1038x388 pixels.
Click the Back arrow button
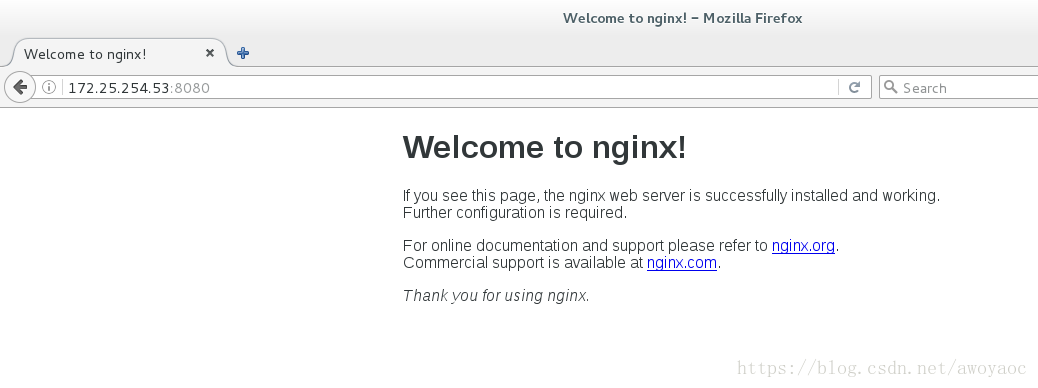click(21, 87)
